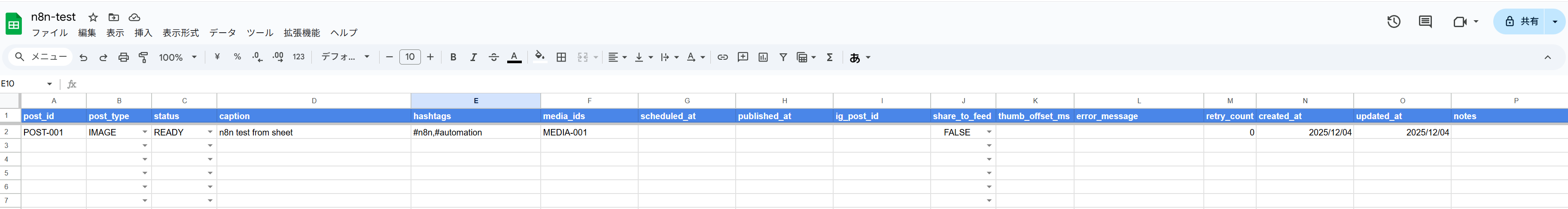
Task: Click the 共有 share button
Action: pos(1521,22)
